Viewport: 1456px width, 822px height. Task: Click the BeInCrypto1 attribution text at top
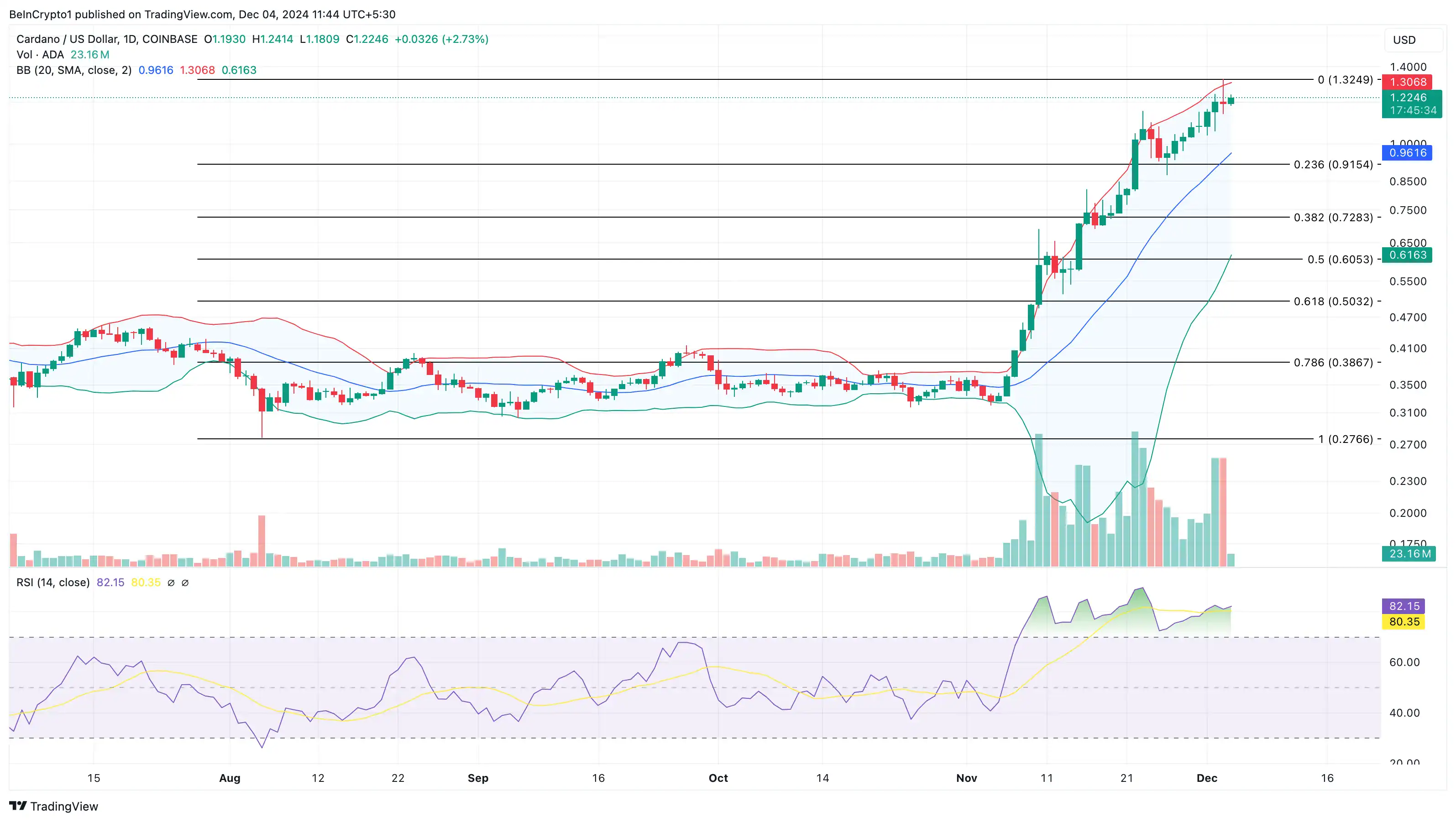[42, 14]
